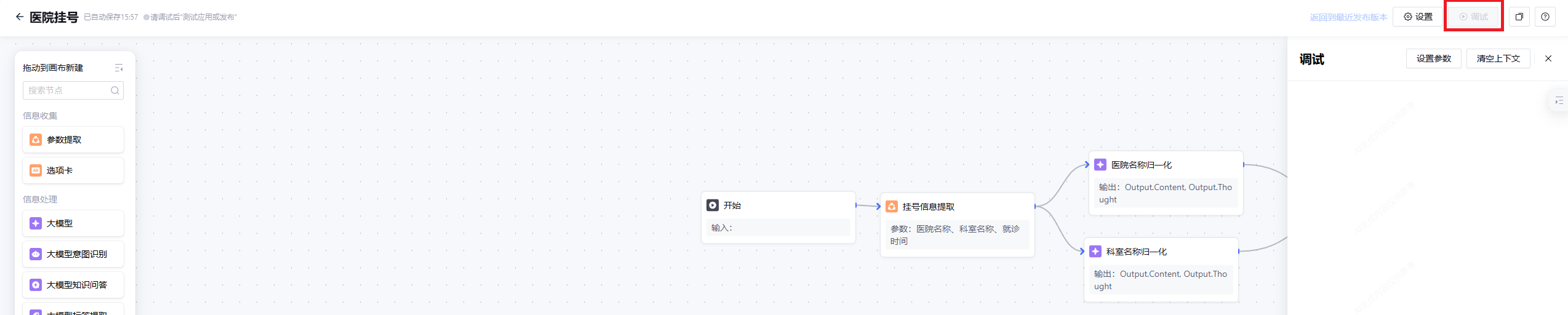1568x315 pixels.
Task: Open the help question-mark icon
Action: point(1545,17)
